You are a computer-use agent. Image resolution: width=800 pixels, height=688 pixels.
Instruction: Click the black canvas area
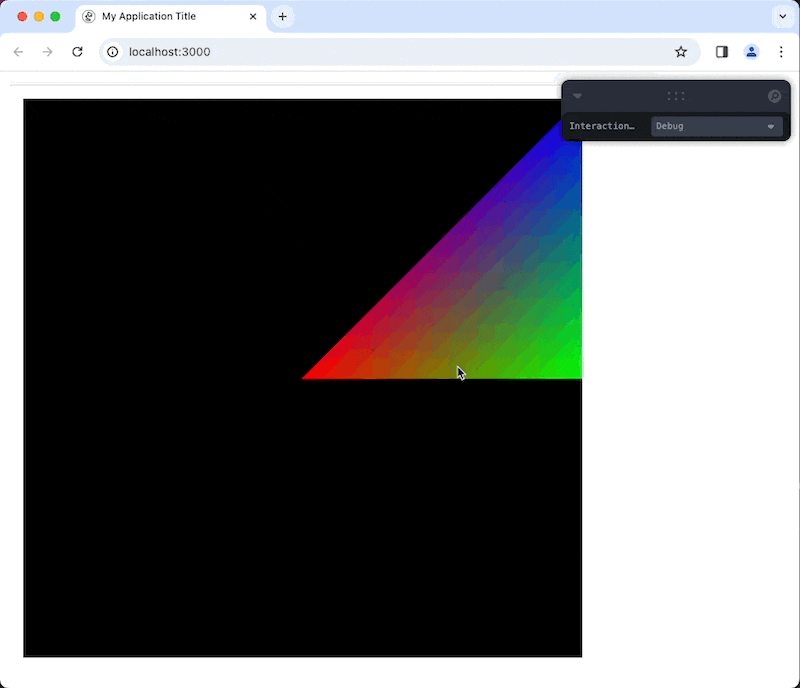(200, 500)
